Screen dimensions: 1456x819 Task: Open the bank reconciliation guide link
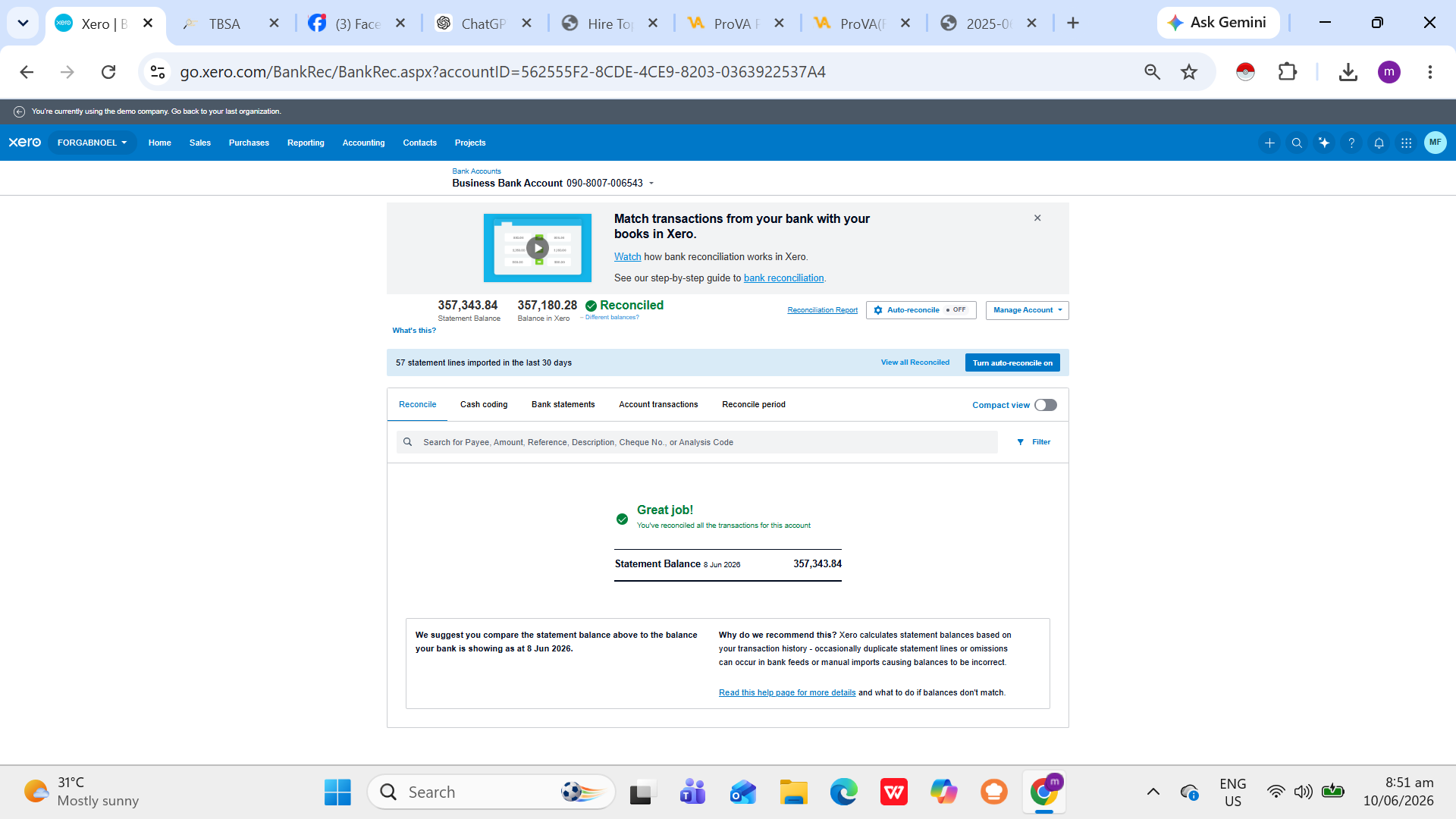[783, 278]
